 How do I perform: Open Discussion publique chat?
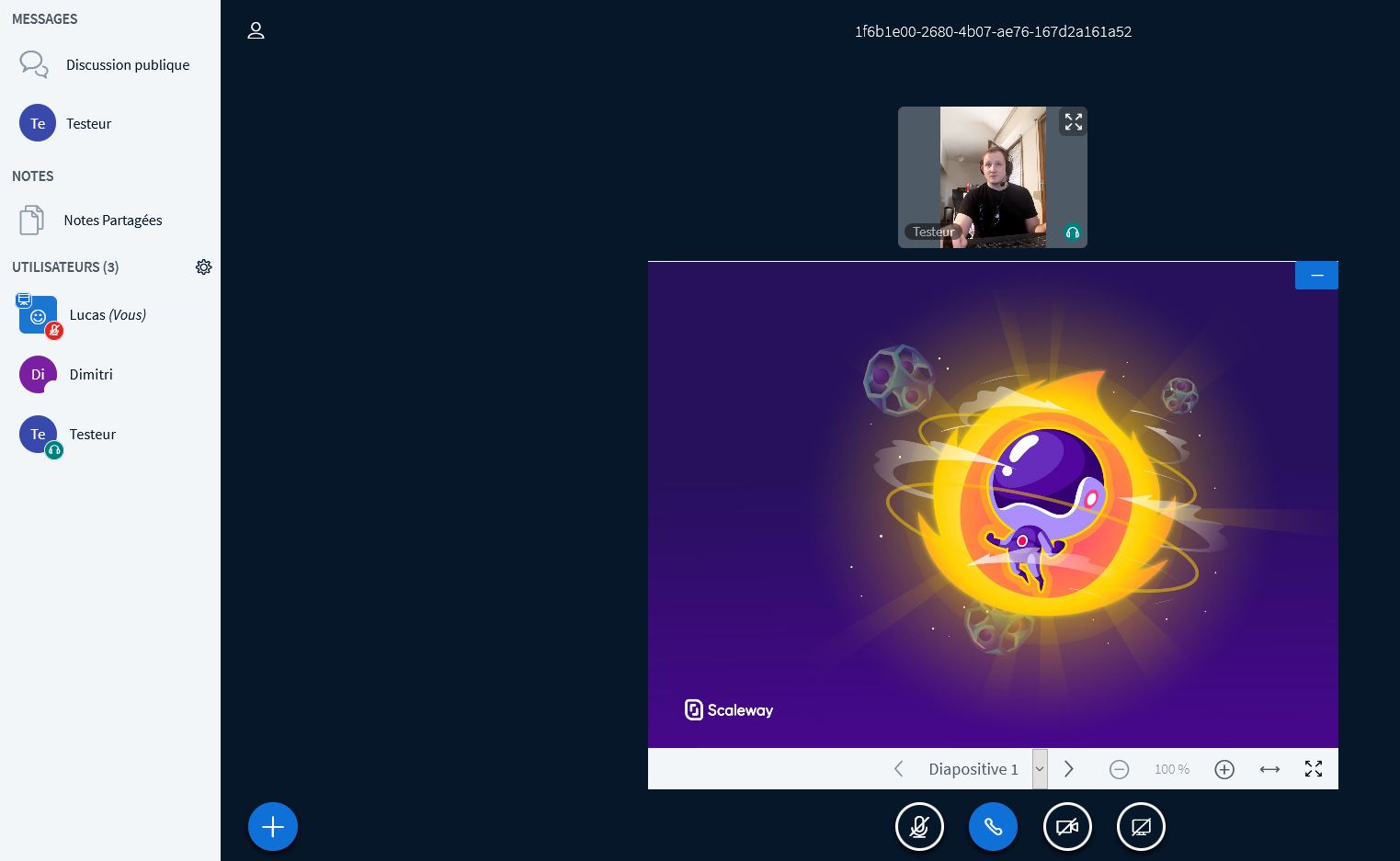click(x=127, y=65)
